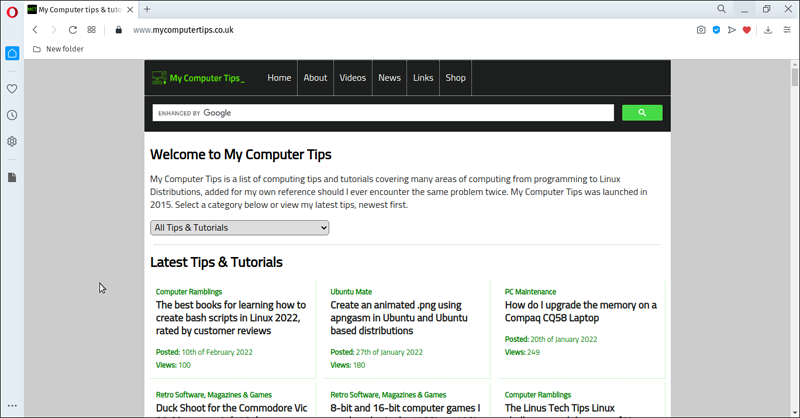Open a new tab with the plus button
Viewport: 800px width, 418px height.
click(147, 9)
